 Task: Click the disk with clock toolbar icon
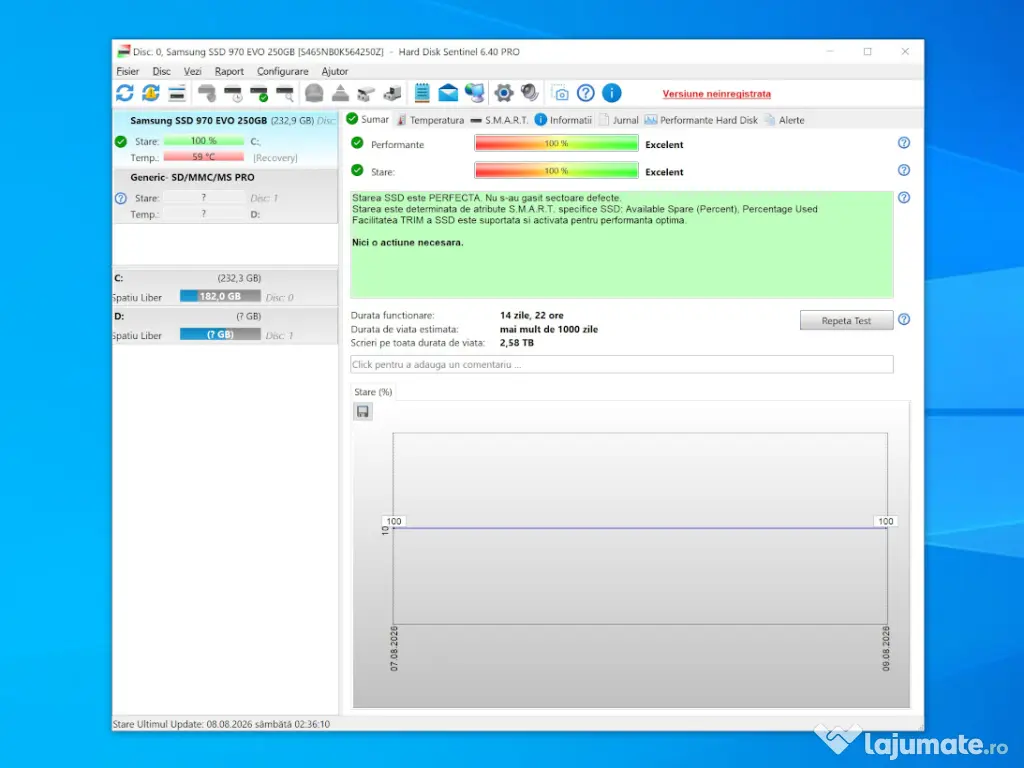(233, 93)
